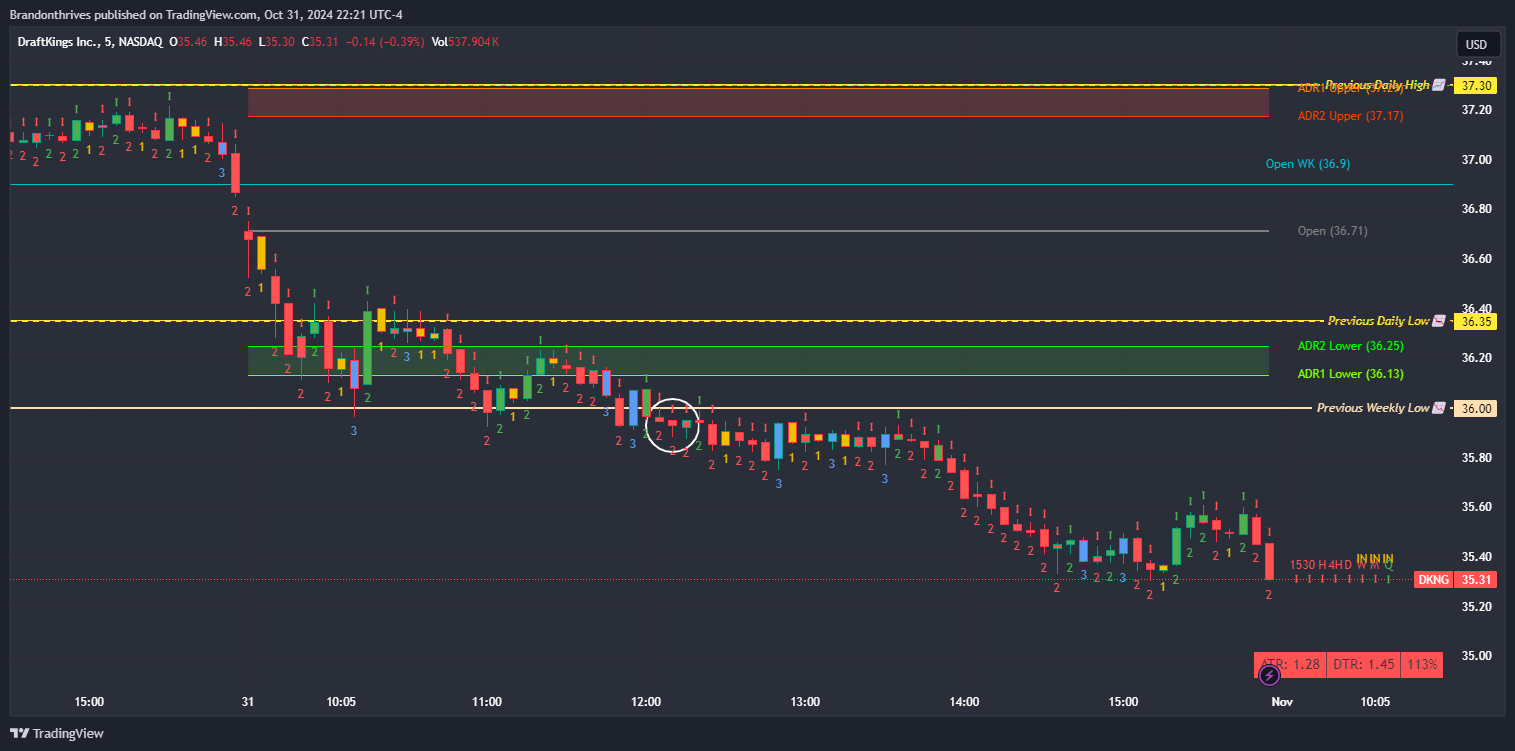Click the 35.80 price scale value

coord(1476,458)
